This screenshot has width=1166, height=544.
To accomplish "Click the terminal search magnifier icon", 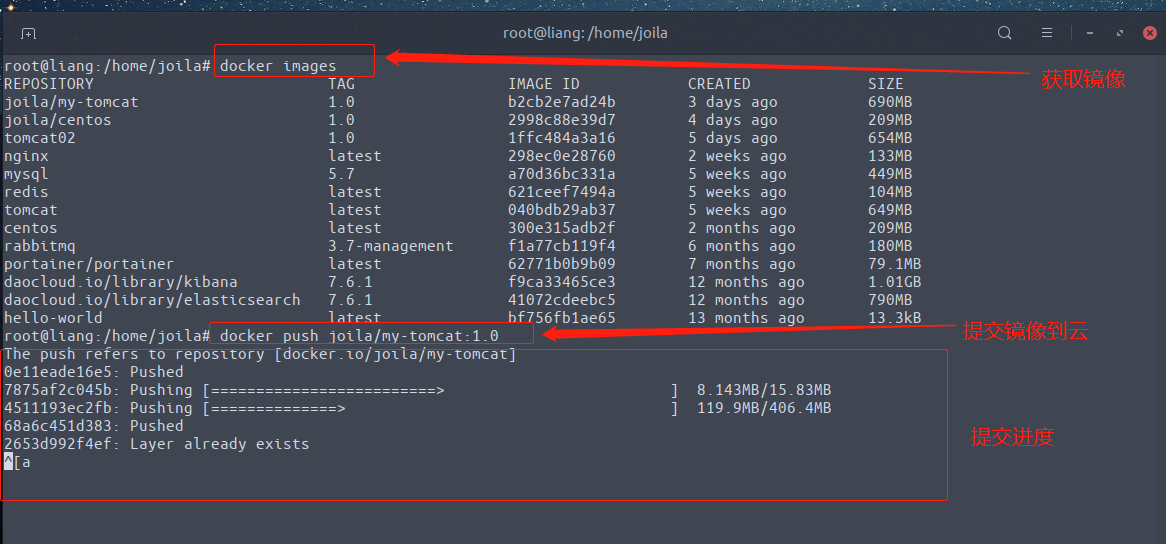I will click(1005, 33).
